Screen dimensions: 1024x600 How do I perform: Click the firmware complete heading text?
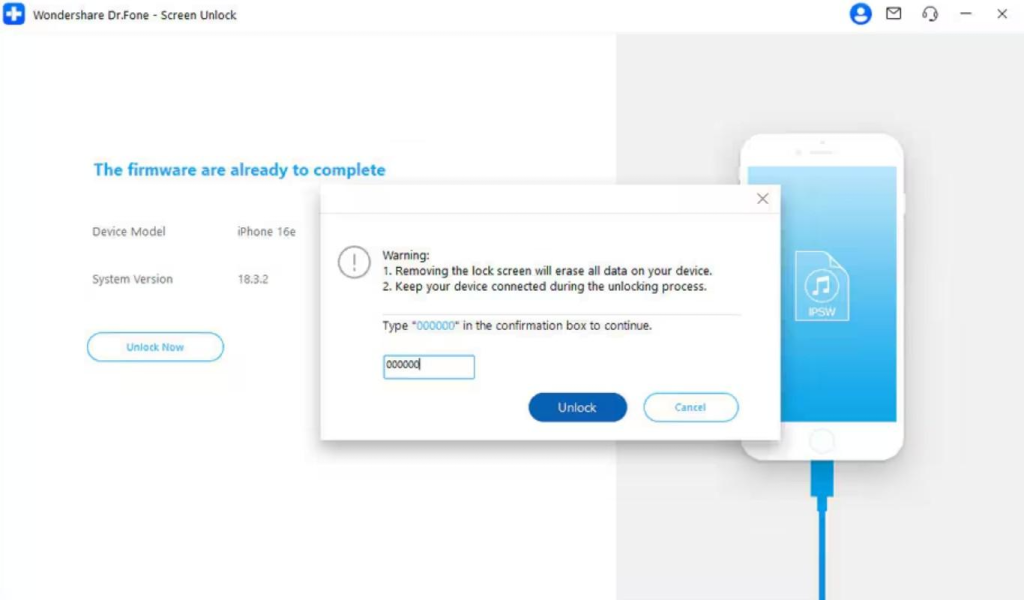coord(239,170)
